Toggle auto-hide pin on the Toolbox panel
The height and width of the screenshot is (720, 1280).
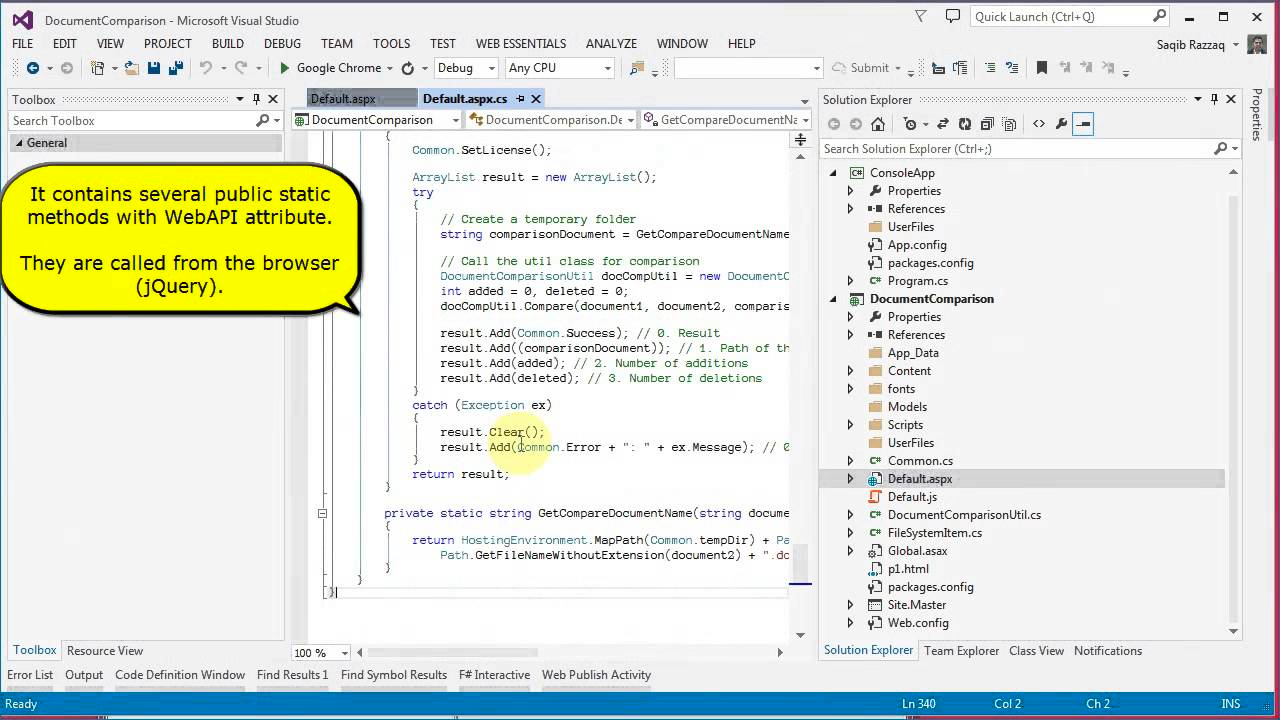click(x=256, y=99)
